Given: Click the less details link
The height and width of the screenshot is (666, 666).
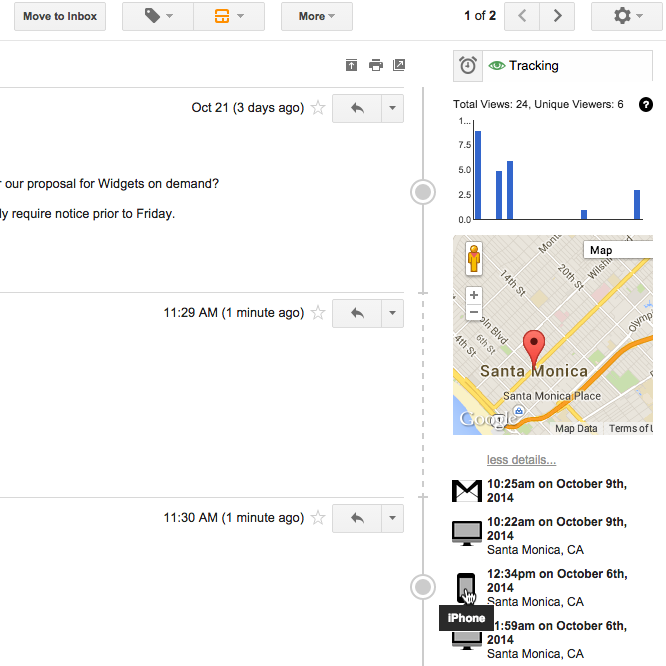Looking at the screenshot, I should (521, 460).
